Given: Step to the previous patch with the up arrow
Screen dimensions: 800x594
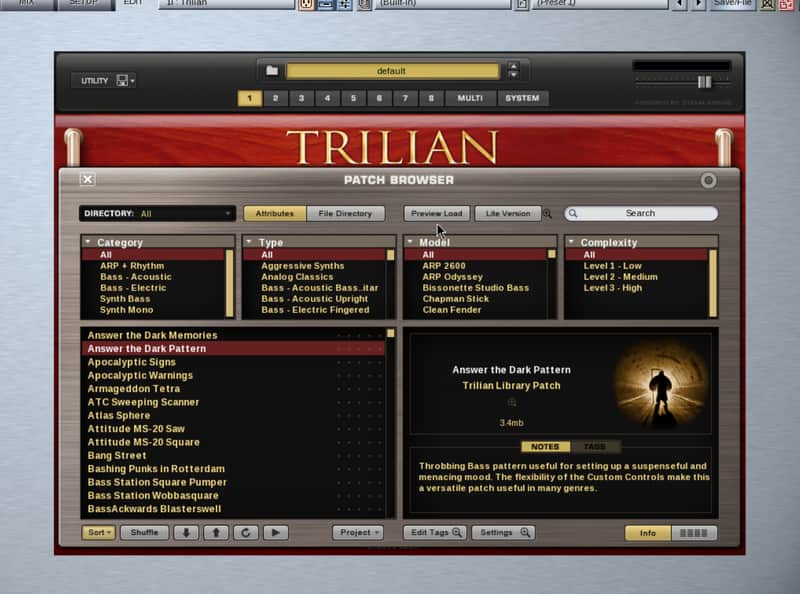Looking at the screenshot, I should tap(216, 533).
